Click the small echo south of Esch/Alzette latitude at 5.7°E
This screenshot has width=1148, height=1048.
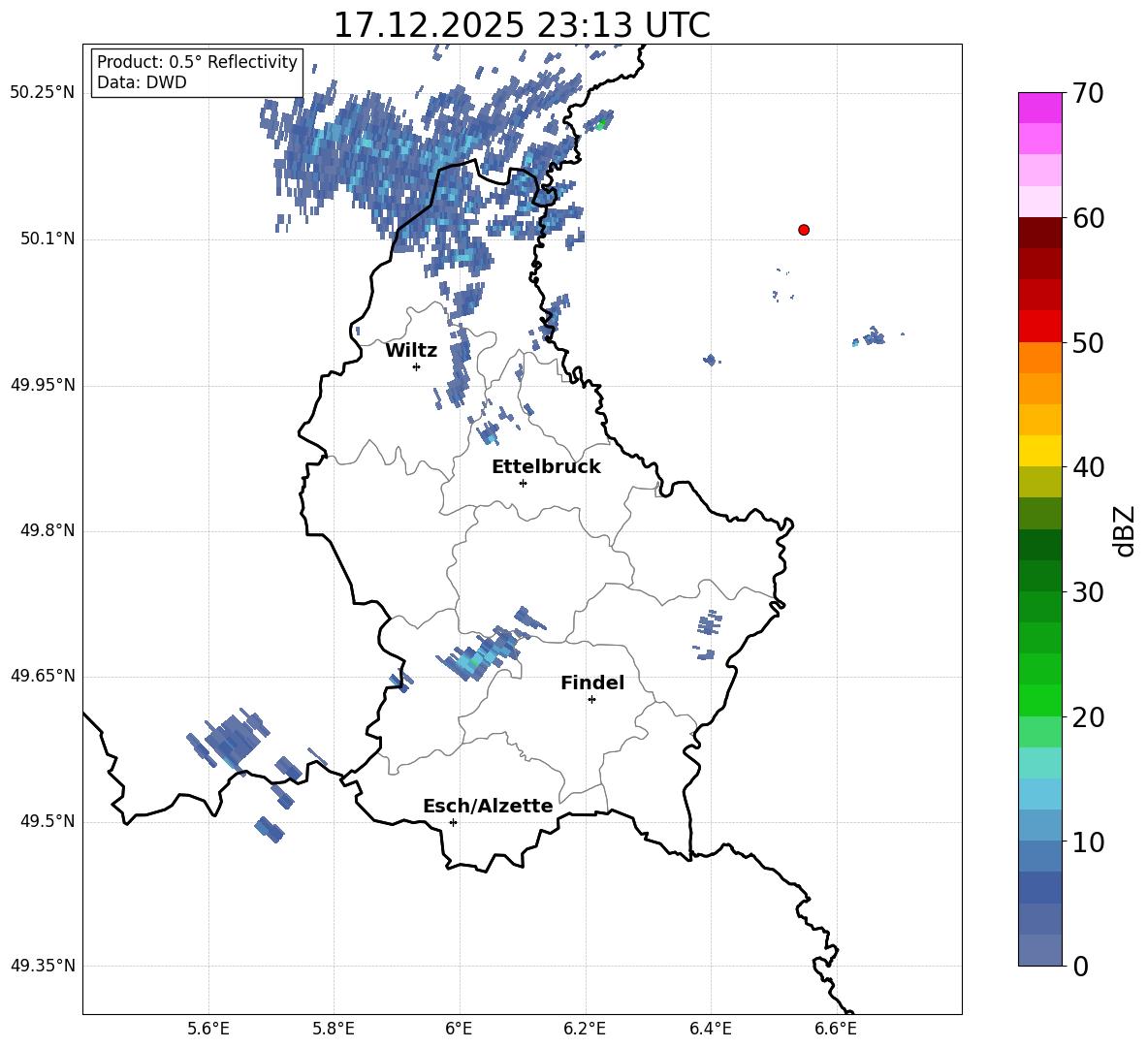tap(270, 829)
